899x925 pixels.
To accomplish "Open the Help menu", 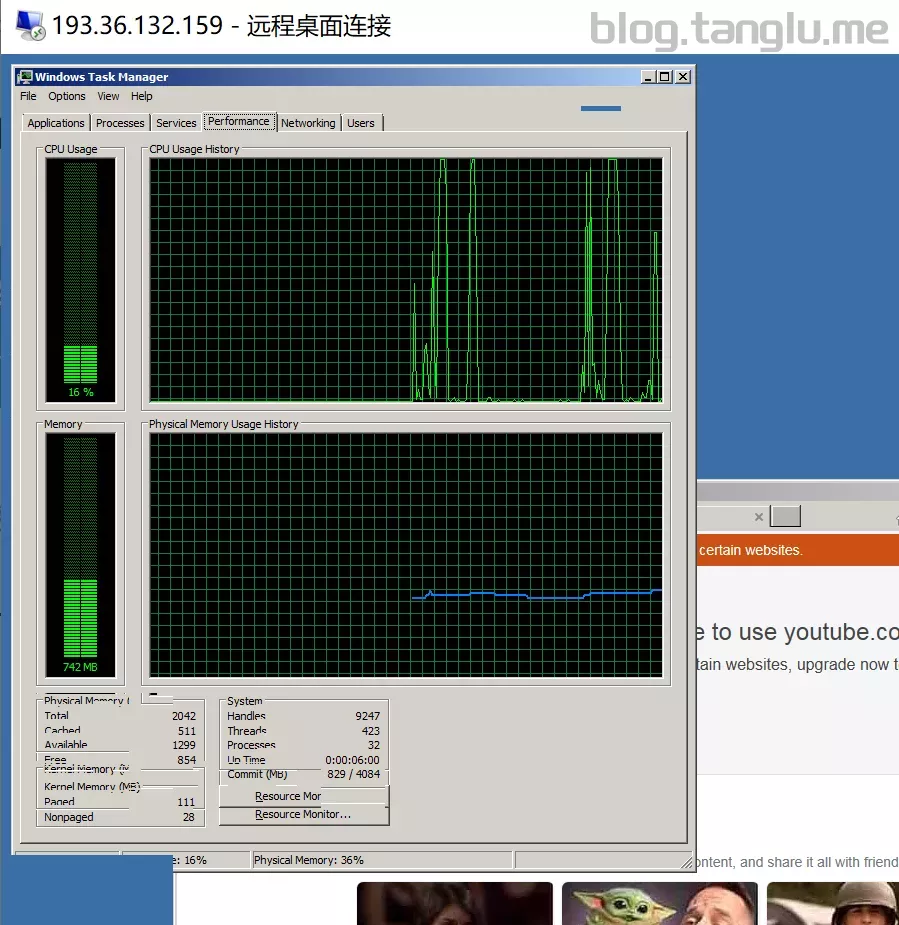I will 142,96.
